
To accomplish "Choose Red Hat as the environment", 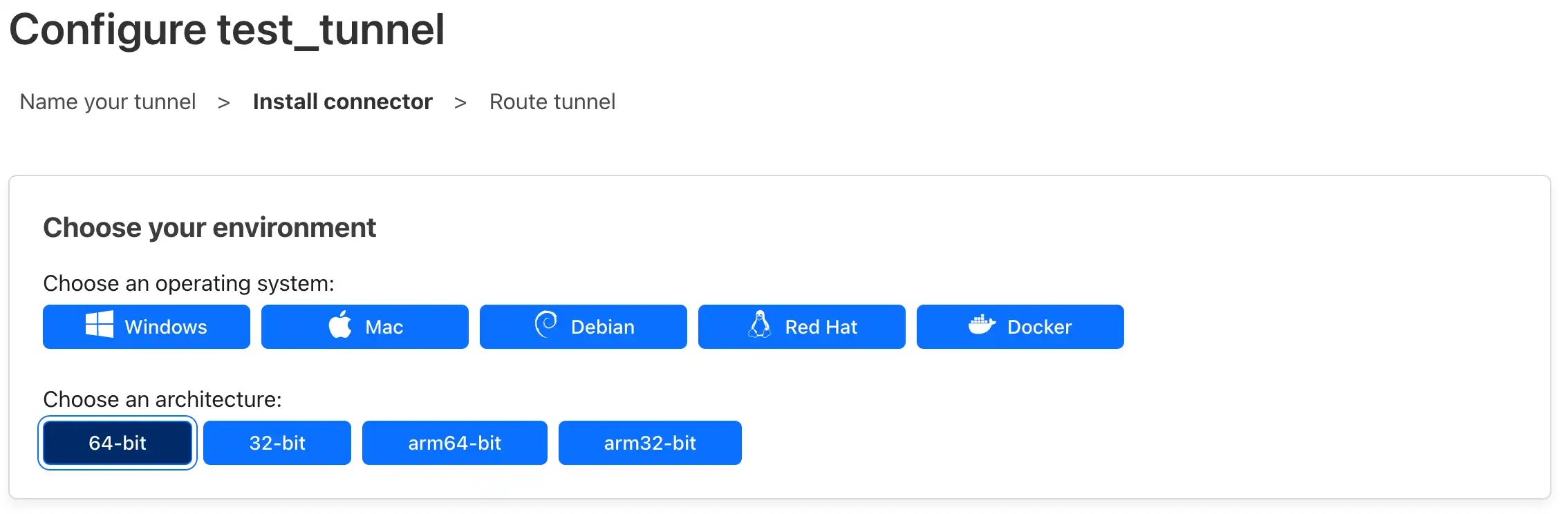I will (x=801, y=326).
